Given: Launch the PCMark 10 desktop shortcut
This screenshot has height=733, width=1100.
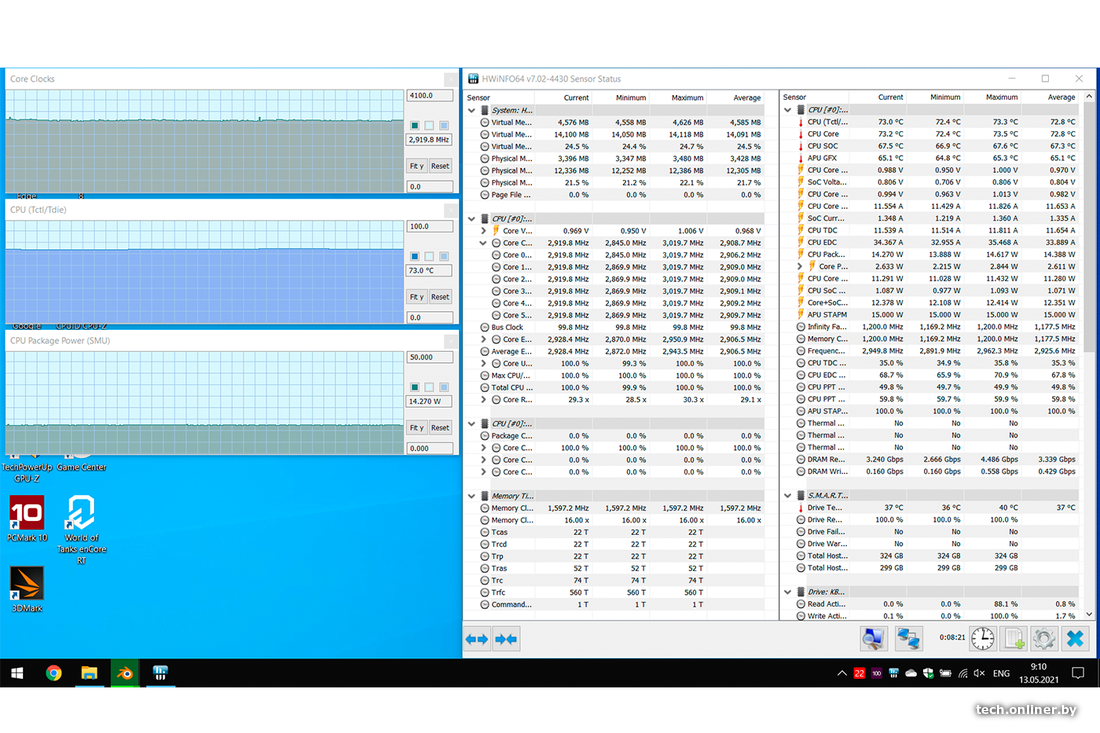Looking at the screenshot, I should pyautogui.click(x=27, y=516).
